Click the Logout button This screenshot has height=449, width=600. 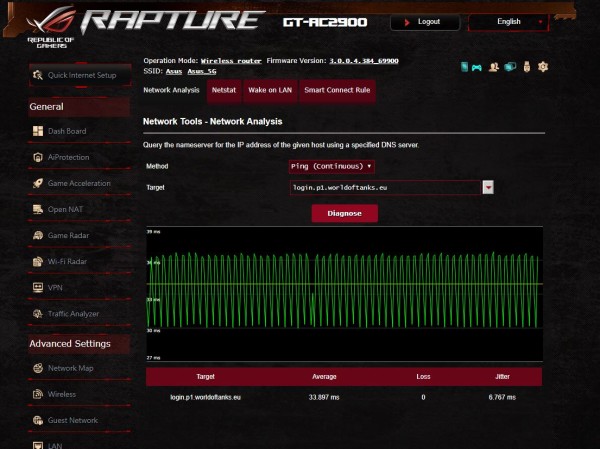(425, 22)
